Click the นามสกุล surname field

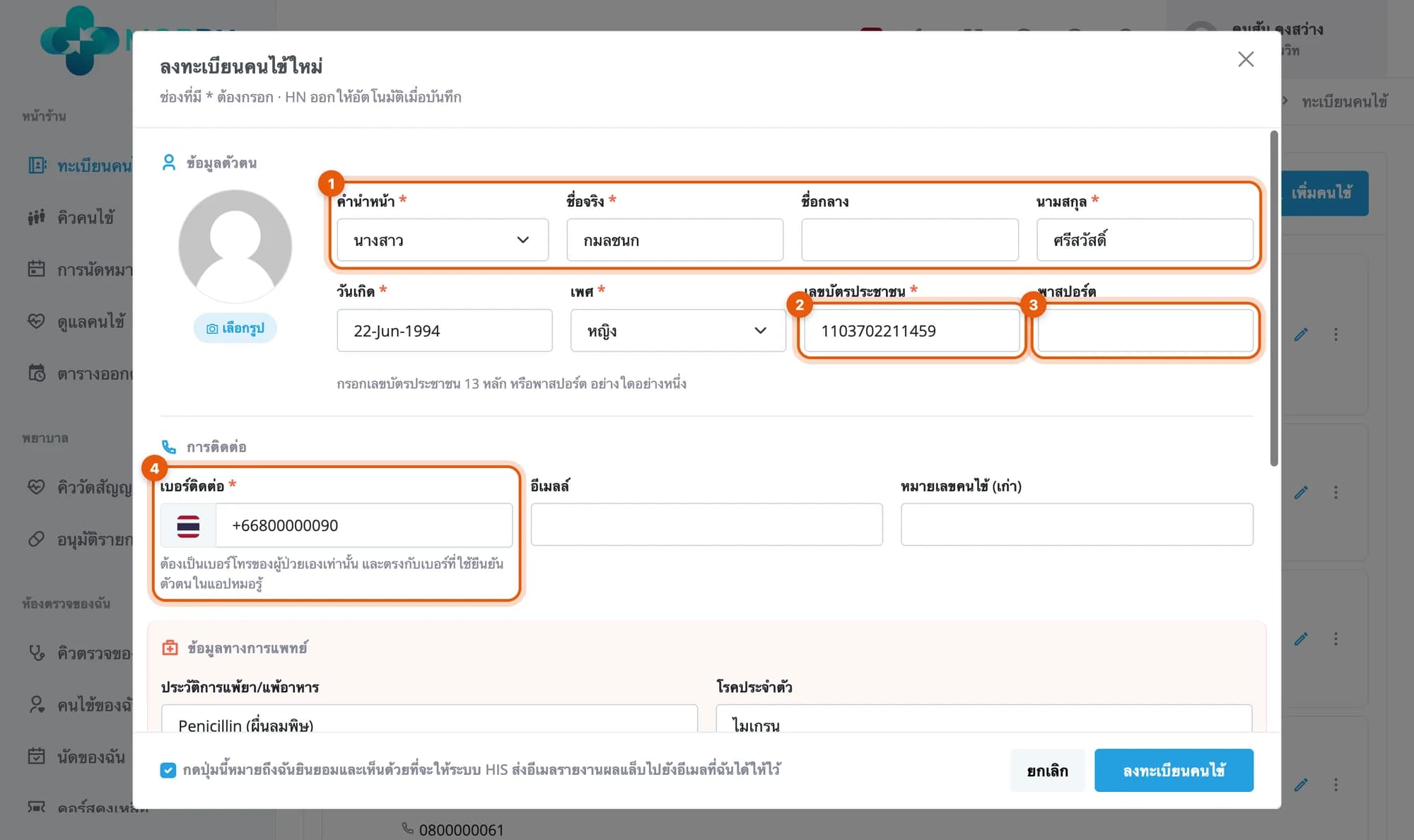pyautogui.click(x=1145, y=240)
